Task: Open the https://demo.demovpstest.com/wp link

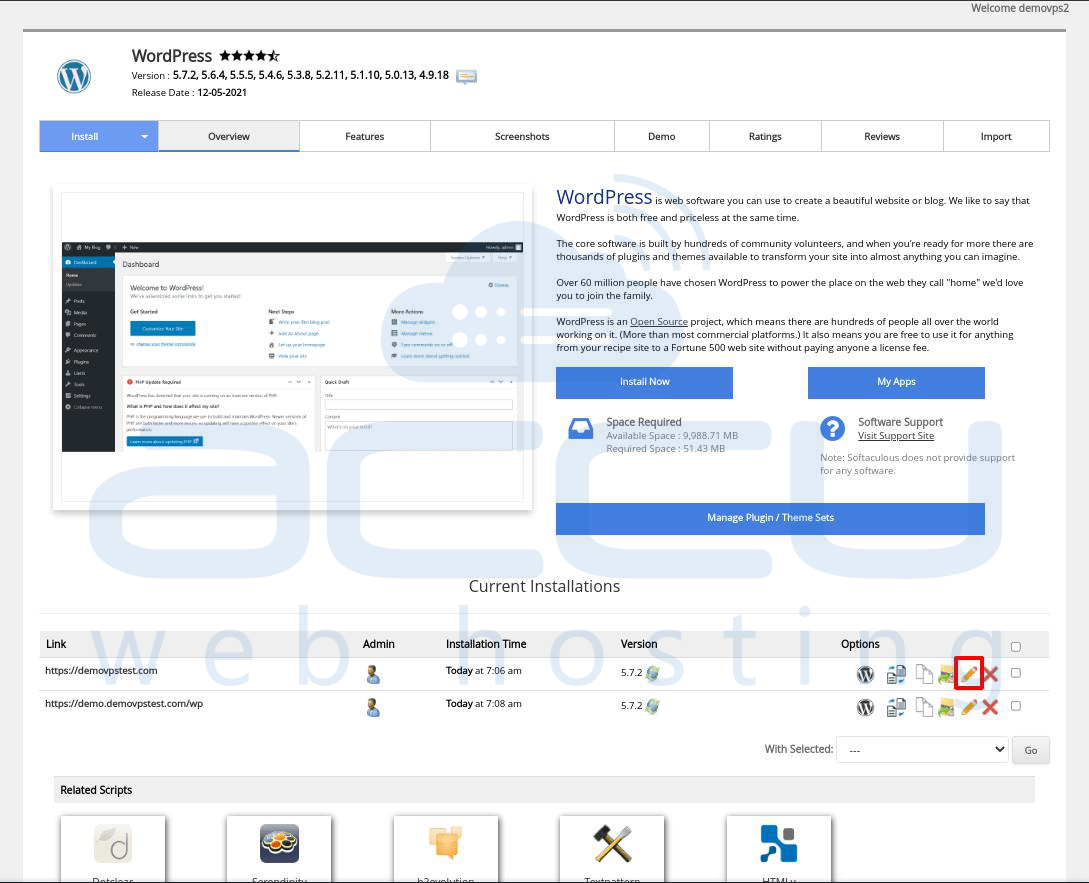Action: coord(124,704)
